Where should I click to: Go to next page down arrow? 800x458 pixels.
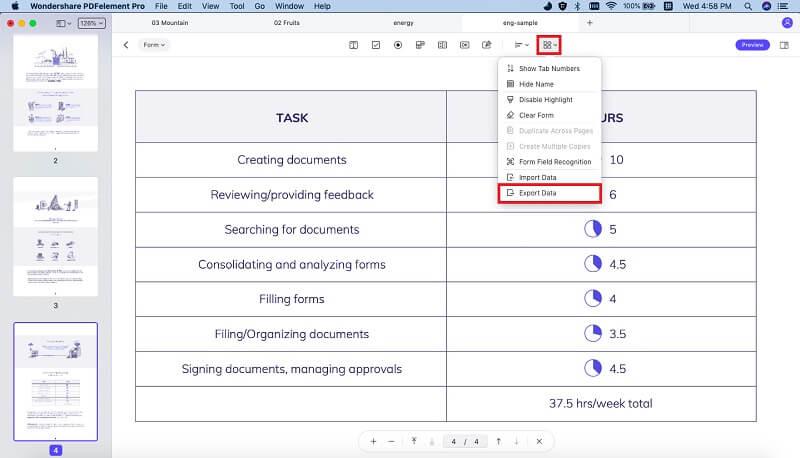pos(516,442)
